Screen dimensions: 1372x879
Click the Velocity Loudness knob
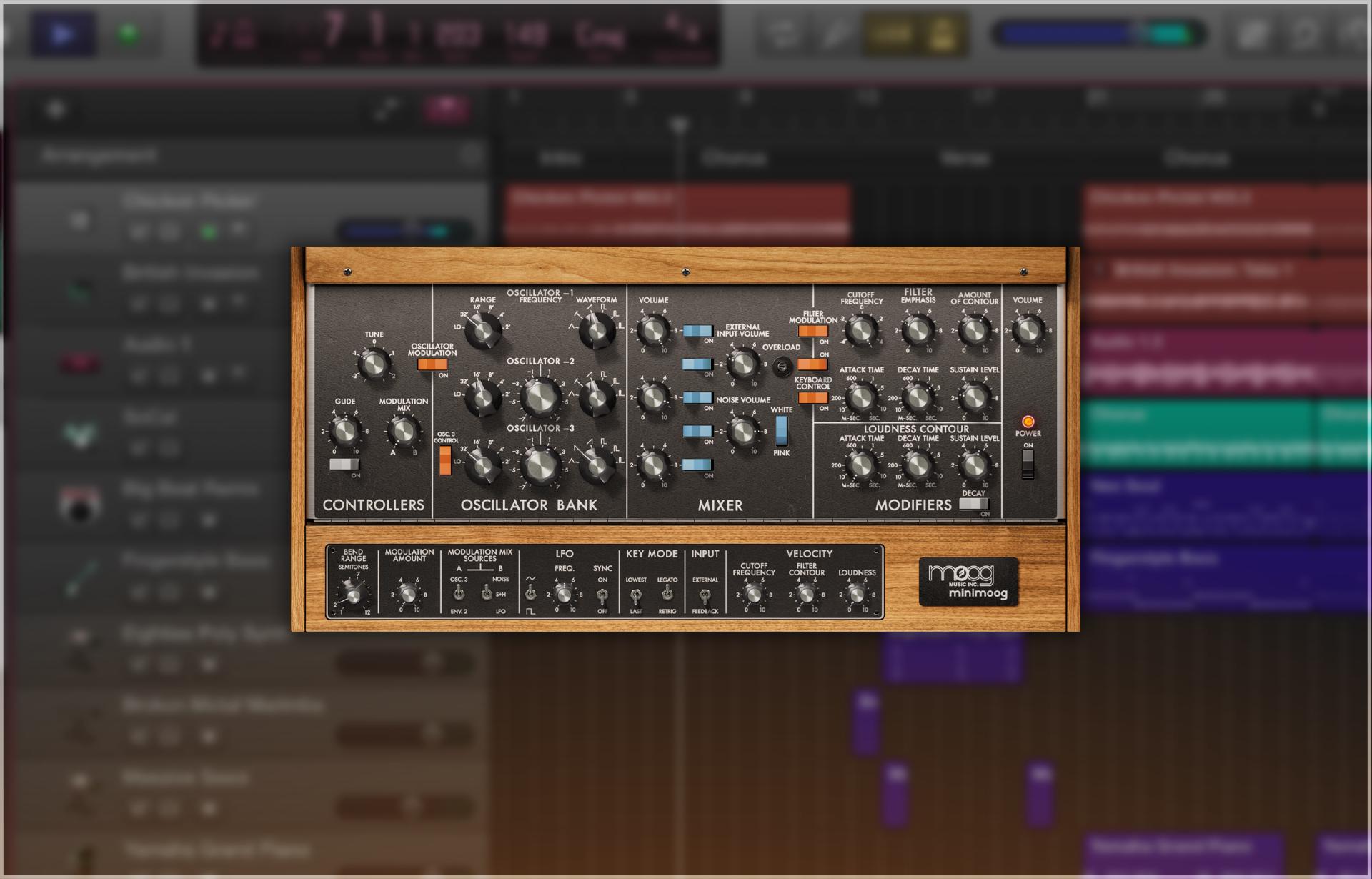tap(856, 593)
